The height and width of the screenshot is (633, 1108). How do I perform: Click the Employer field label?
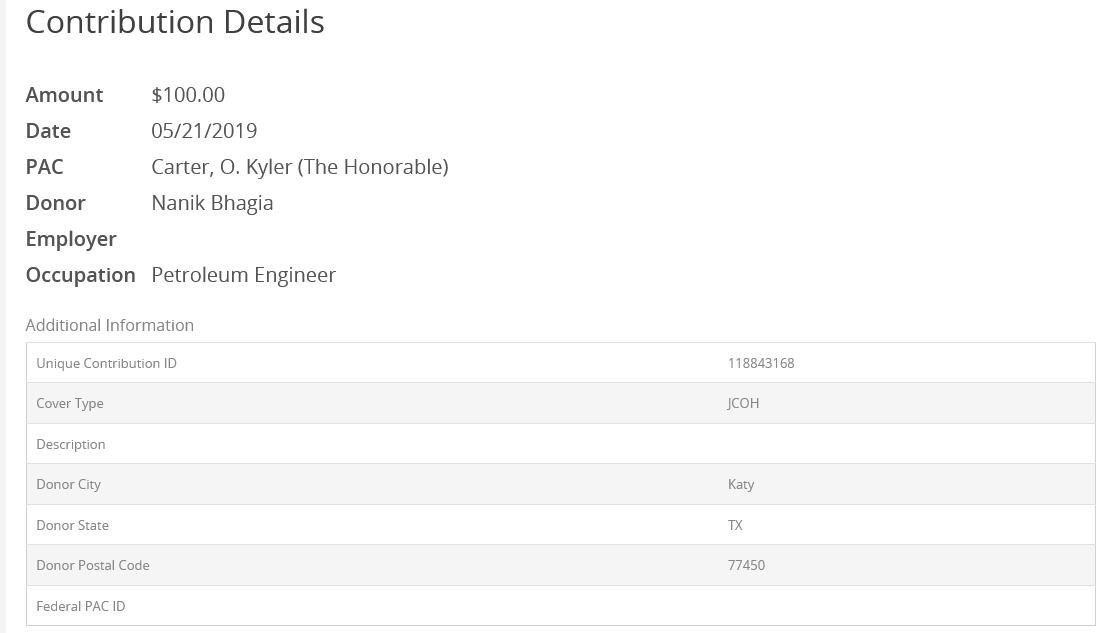click(71, 239)
